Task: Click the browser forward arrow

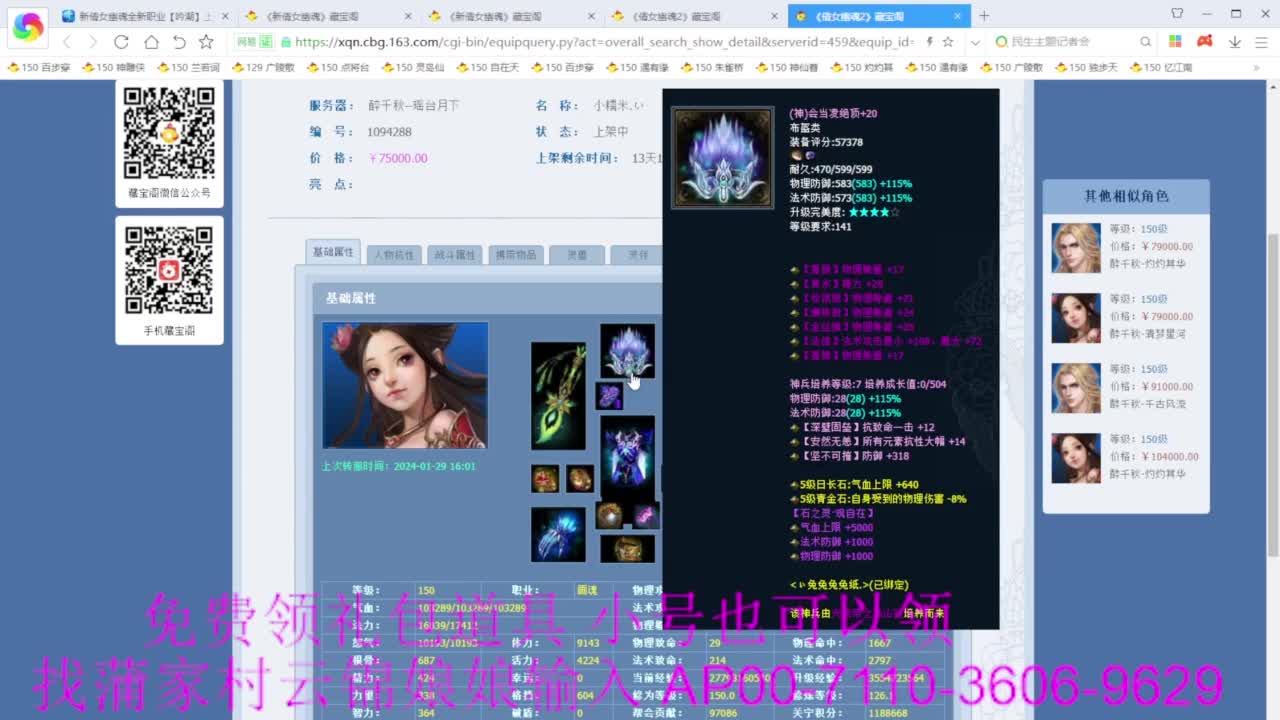Action: [93, 42]
